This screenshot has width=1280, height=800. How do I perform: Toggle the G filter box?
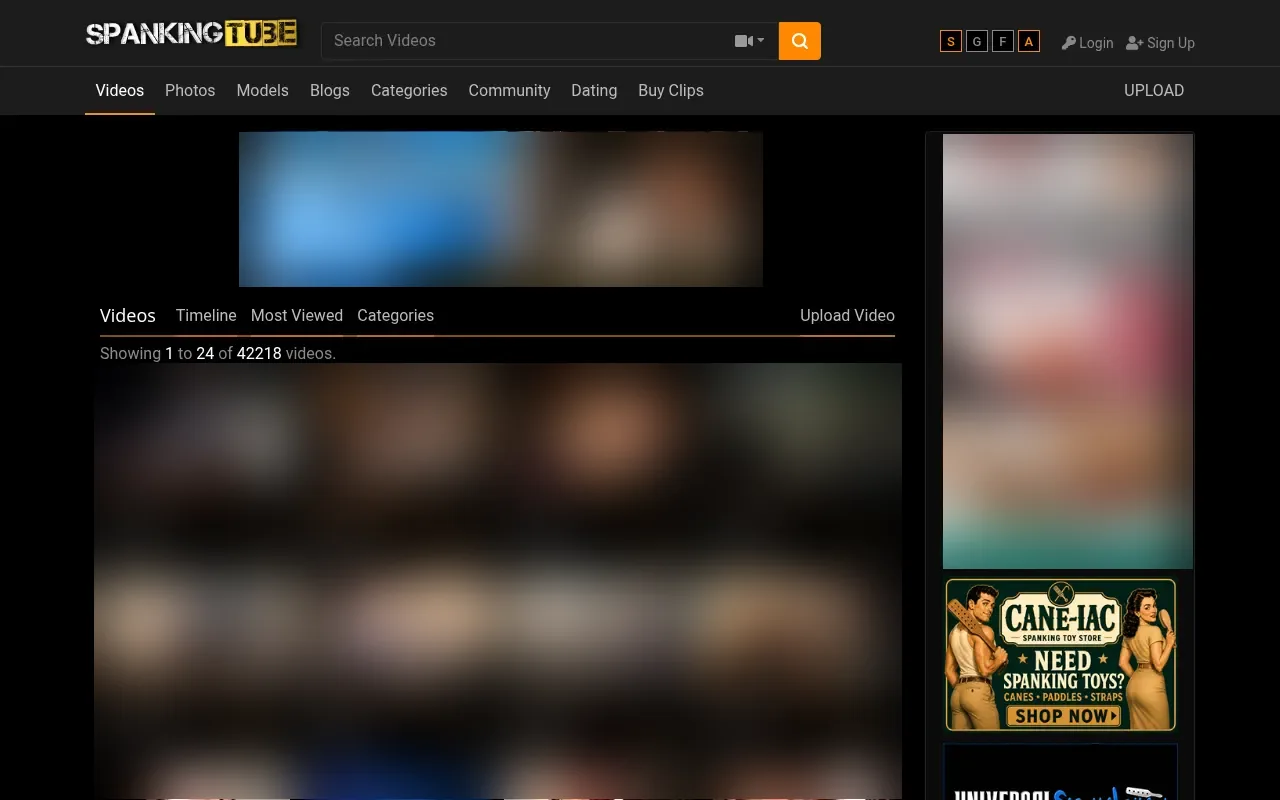[x=977, y=41]
